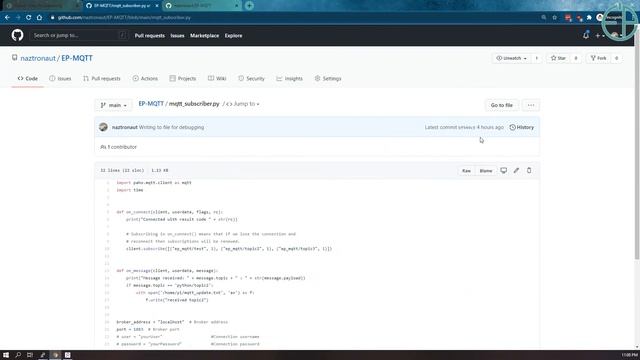This screenshot has width=640, height=360.
Task: Click the desktop view icon in file toolbar
Action: click(504, 171)
